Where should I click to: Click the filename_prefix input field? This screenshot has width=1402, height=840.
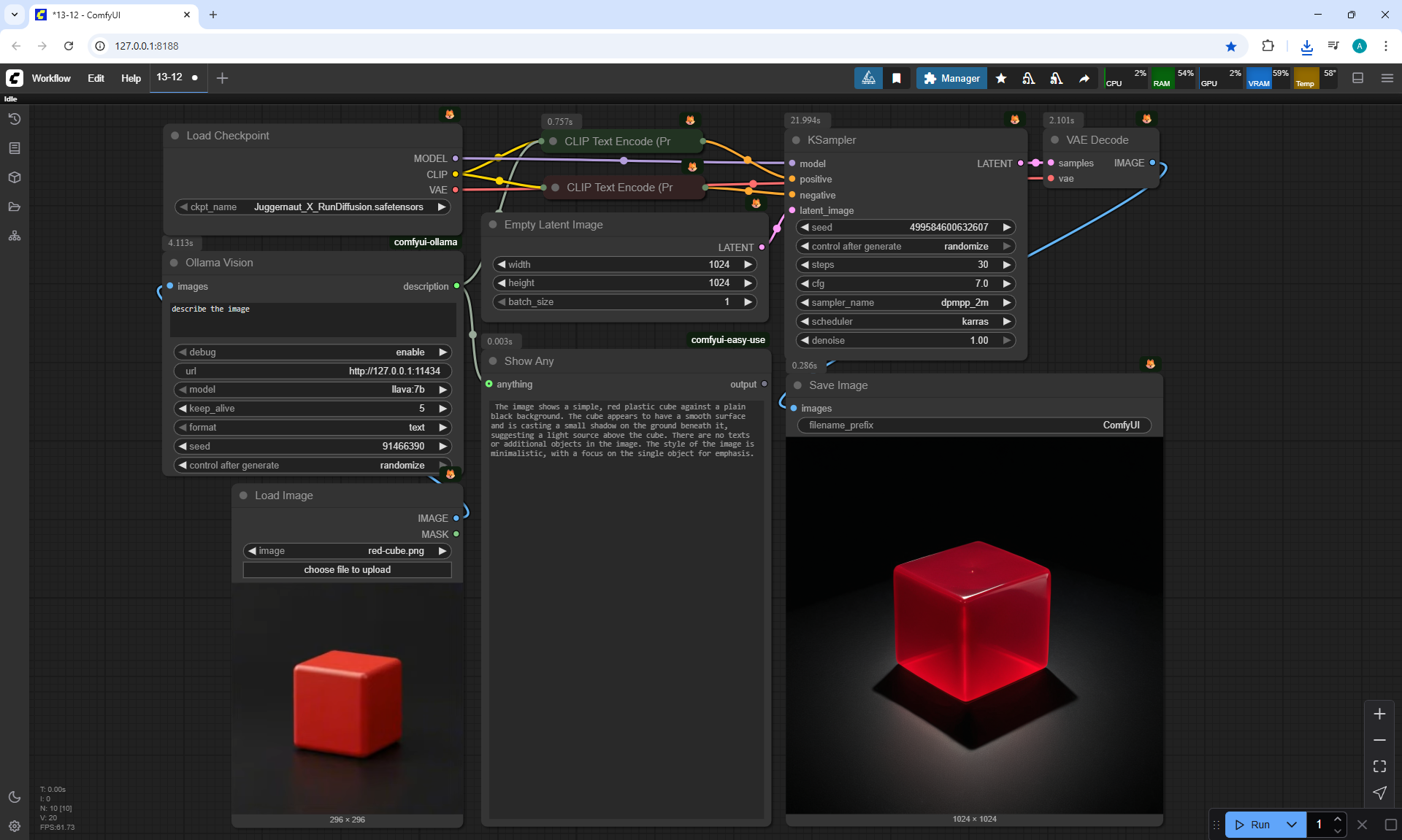pos(973,425)
